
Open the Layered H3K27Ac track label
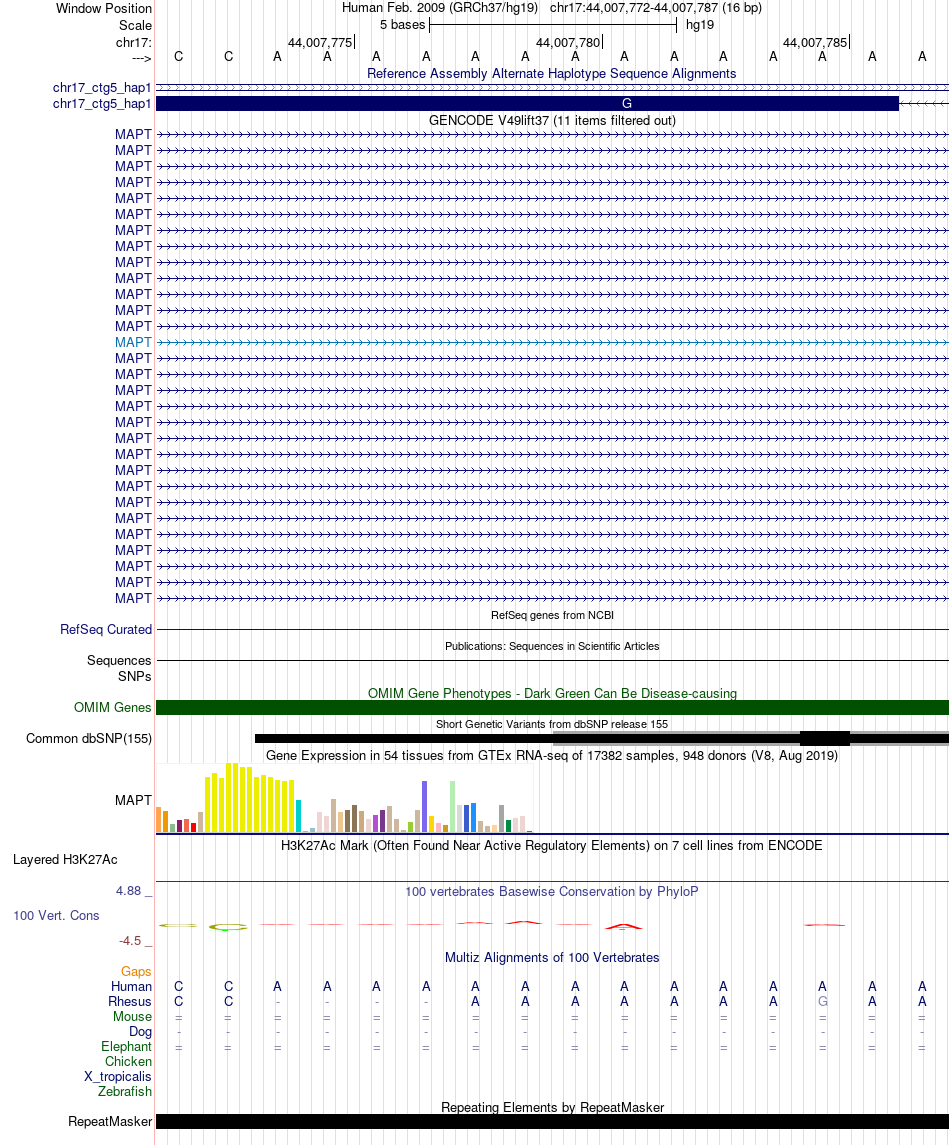[65, 859]
